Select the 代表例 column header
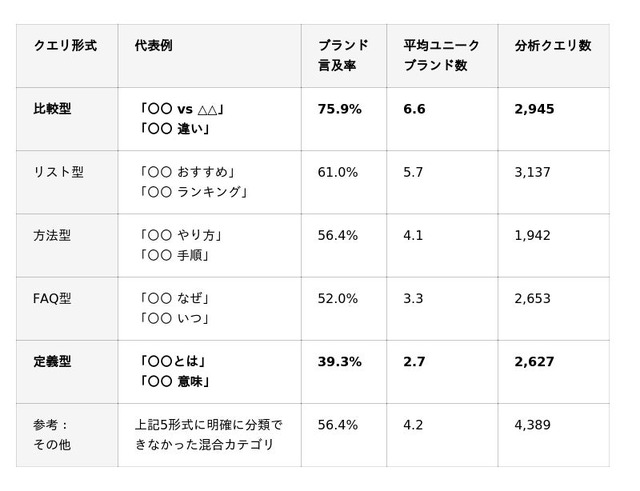640x491 pixels. point(153,45)
